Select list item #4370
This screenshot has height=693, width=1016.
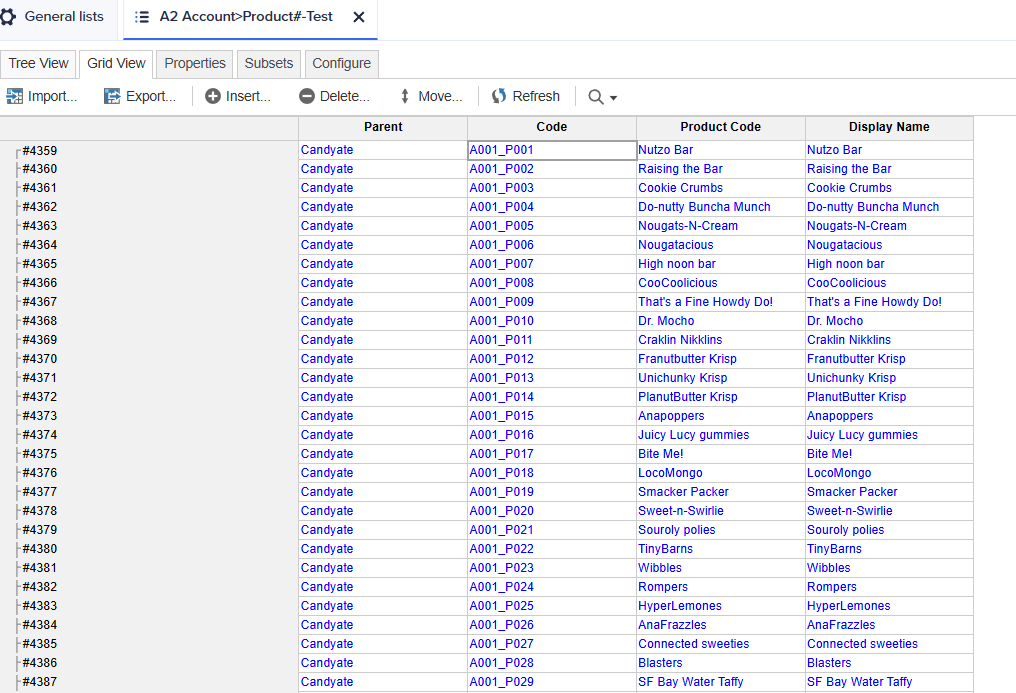pyautogui.click(x=40, y=359)
